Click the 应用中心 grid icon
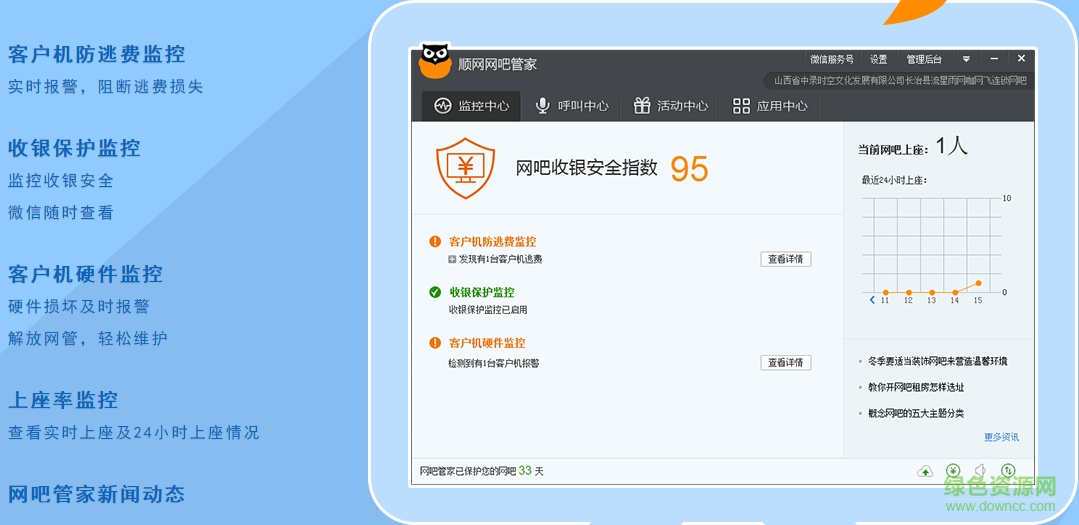The image size is (1079, 525). [x=741, y=106]
